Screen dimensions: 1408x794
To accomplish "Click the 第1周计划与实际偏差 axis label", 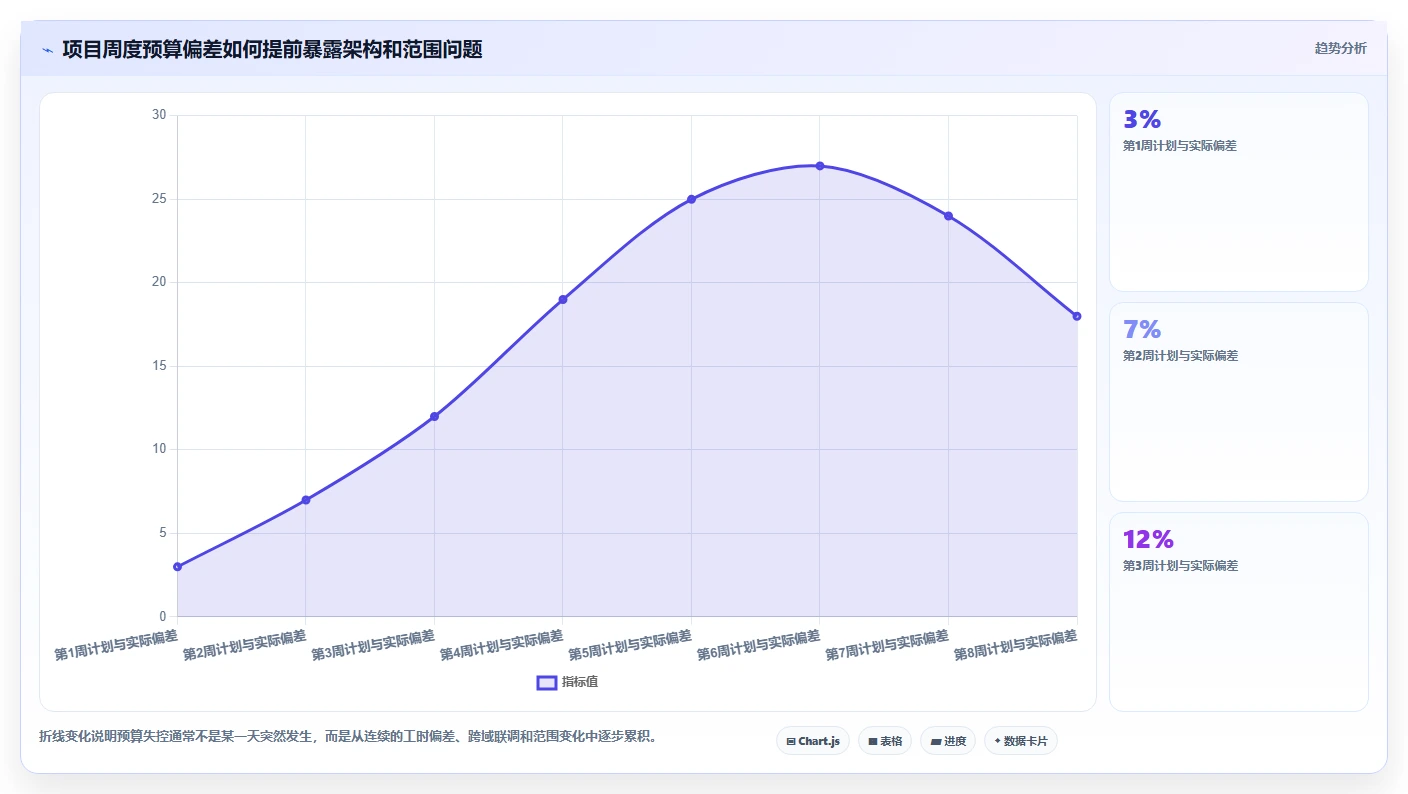I will (116, 645).
